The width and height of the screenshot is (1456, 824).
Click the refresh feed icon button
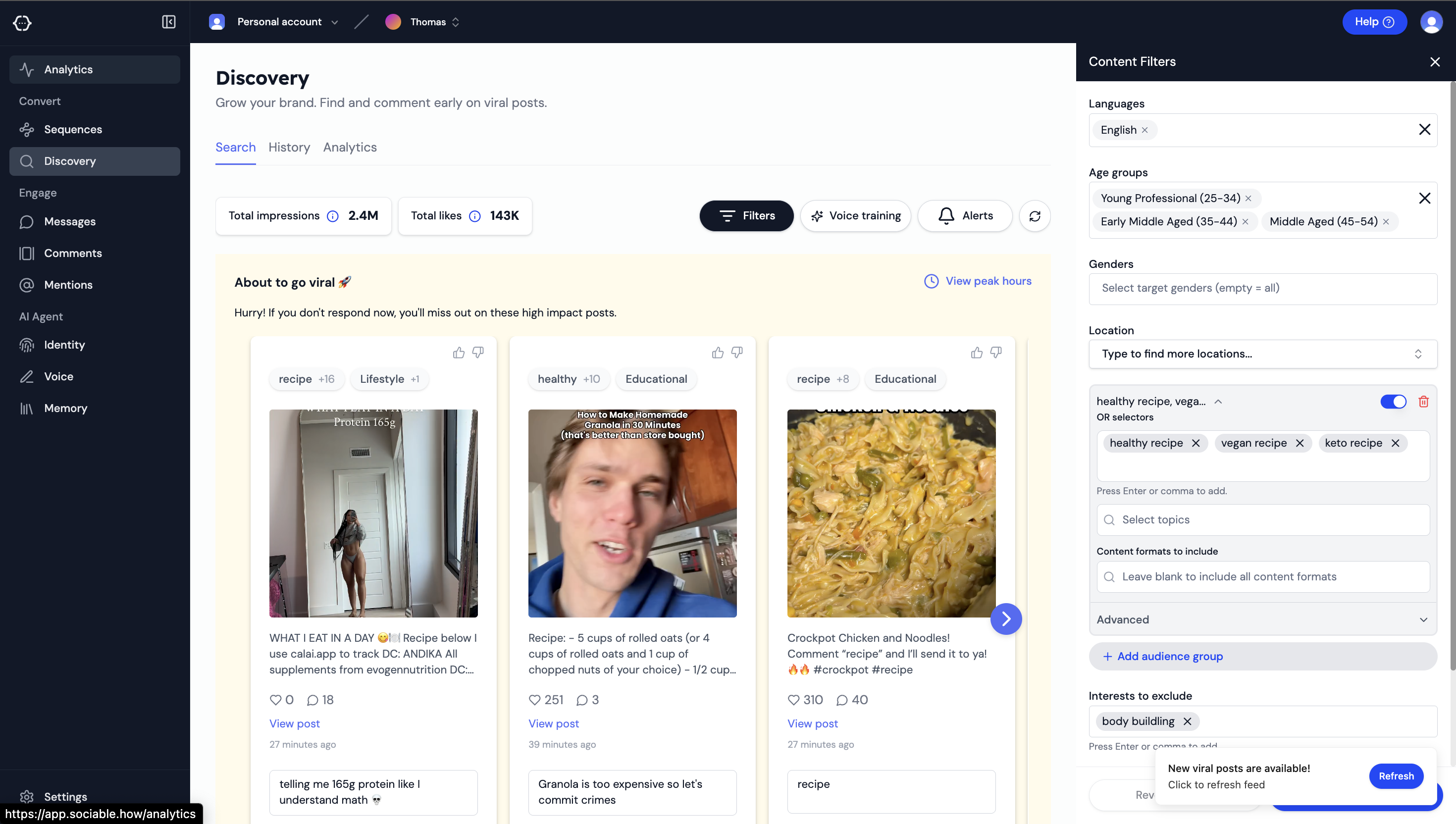pos(1035,215)
